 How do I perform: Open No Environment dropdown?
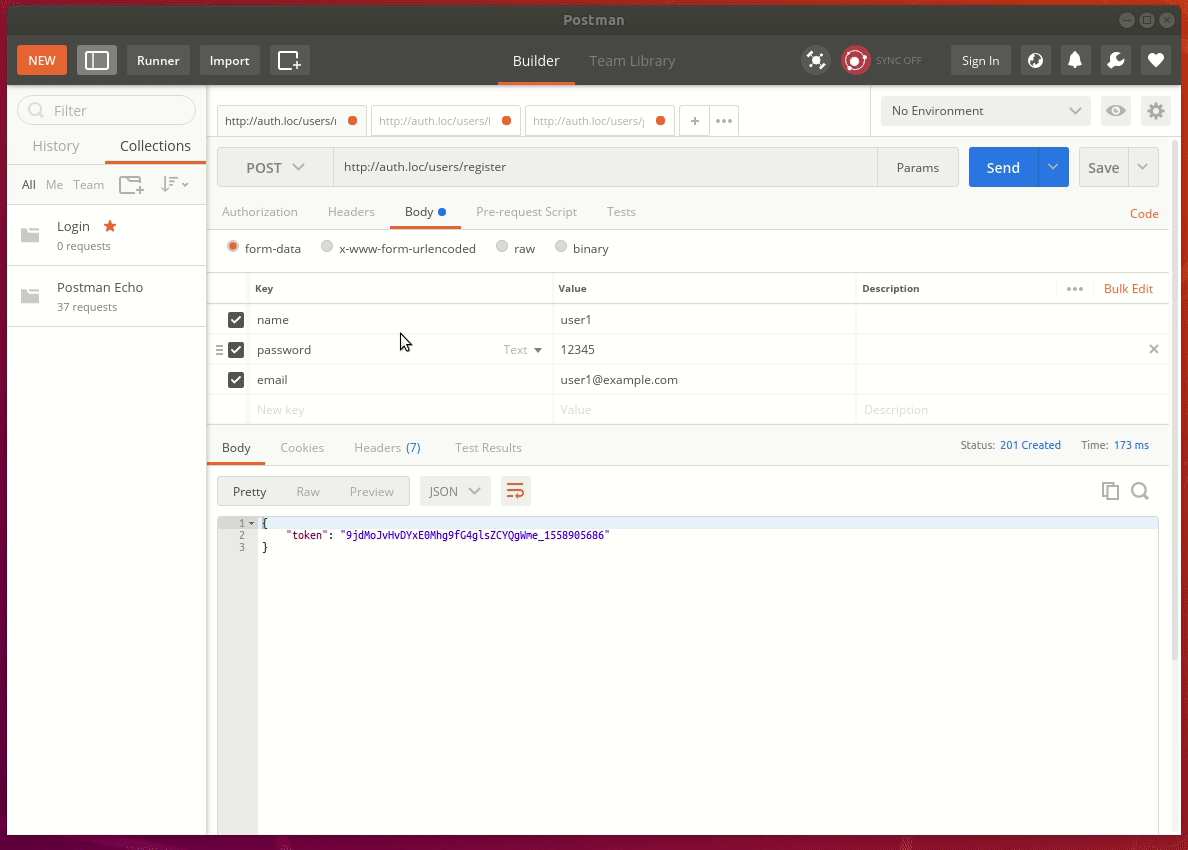pos(986,111)
